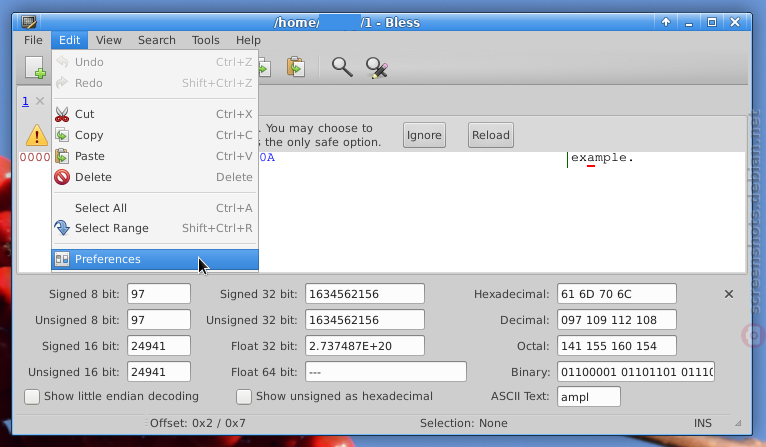Click the Offset 0x2 / 0x7 status
Viewport: 766px width, 447px height.
click(197, 423)
